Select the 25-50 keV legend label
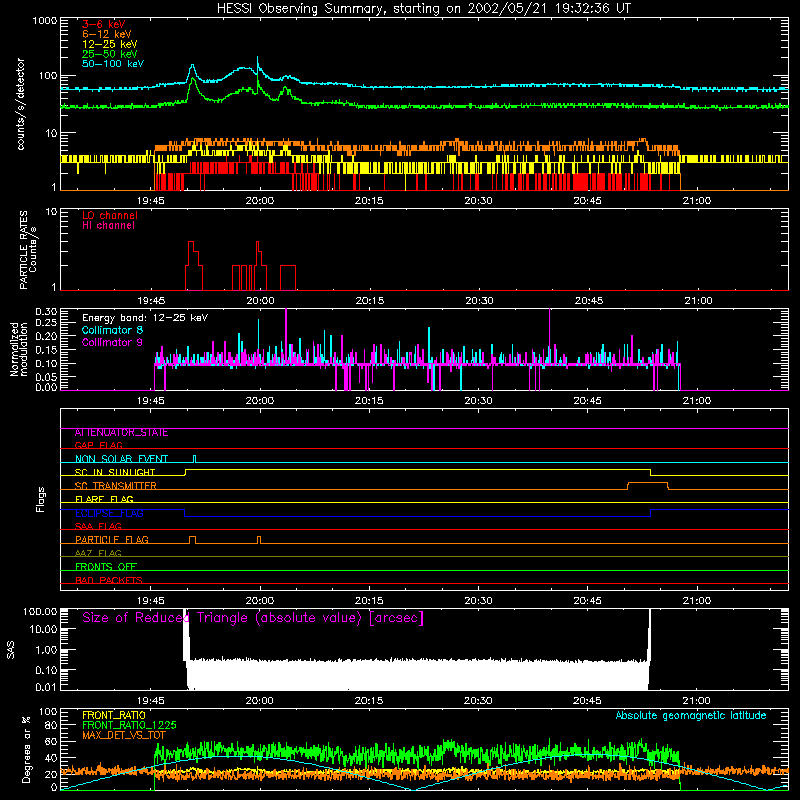 pos(109,54)
